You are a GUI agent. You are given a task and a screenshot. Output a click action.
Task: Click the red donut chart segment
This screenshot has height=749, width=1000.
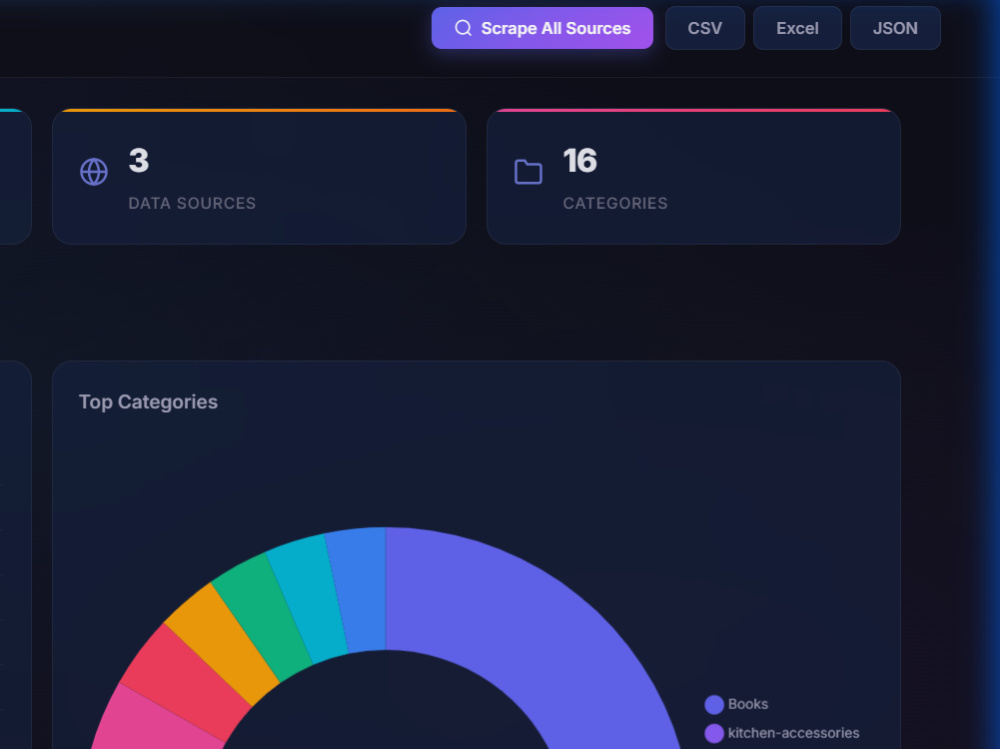tap(185, 683)
